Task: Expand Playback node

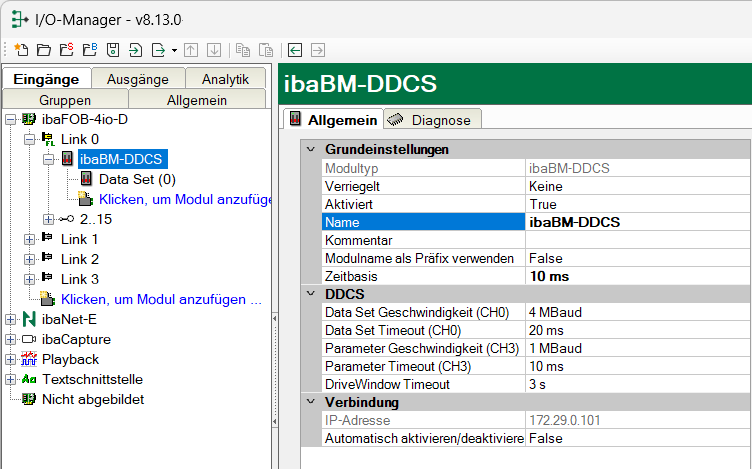Action: click(x=11, y=360)
